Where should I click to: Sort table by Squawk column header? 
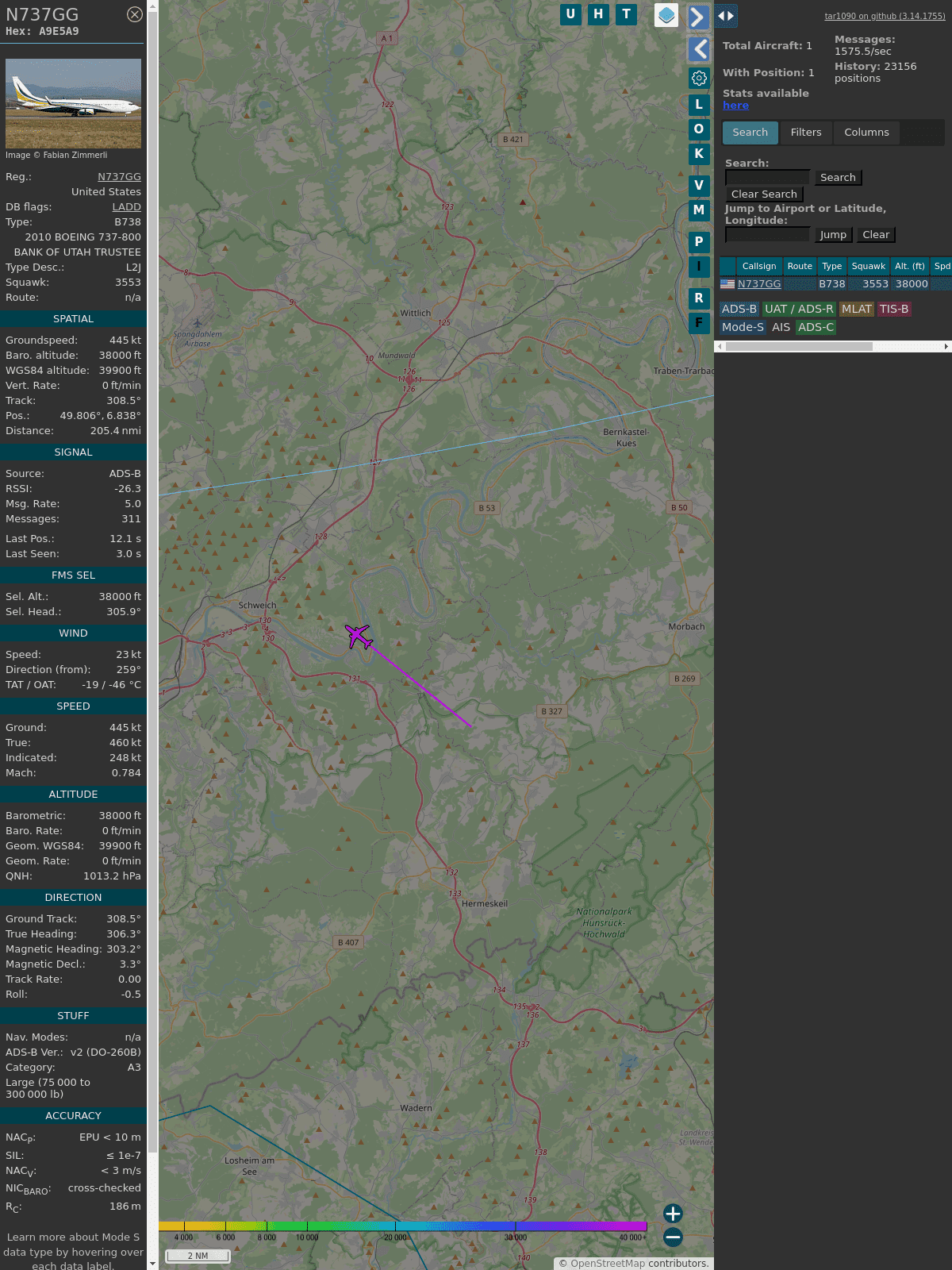[x=869, y=267]
